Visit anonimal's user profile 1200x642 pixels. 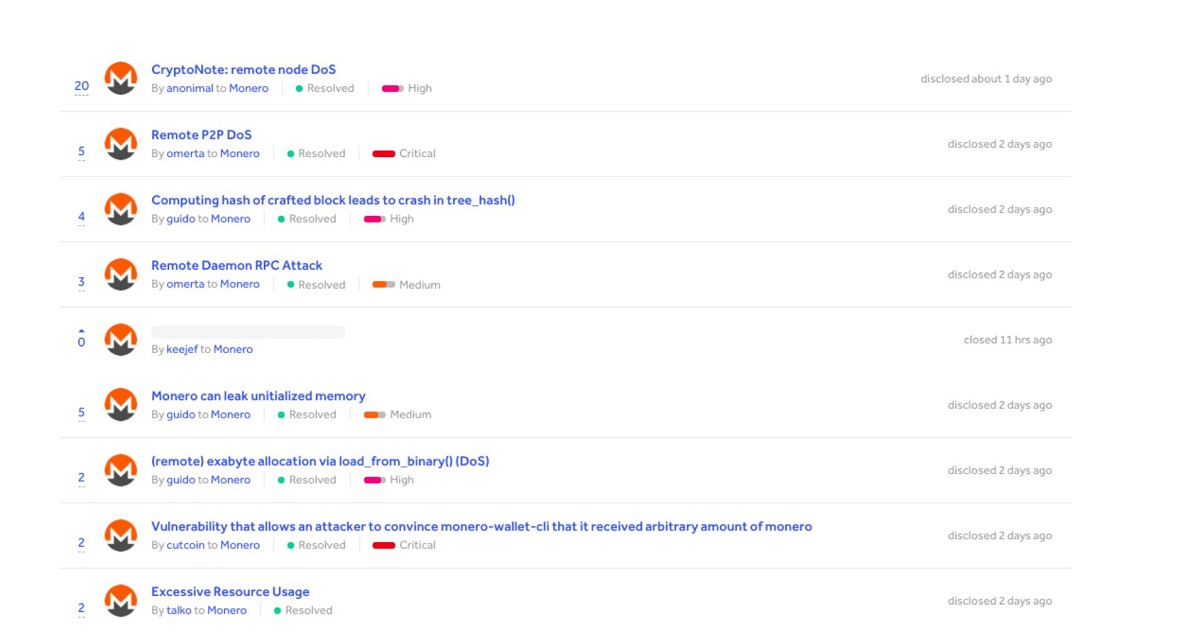pos(190,88)
